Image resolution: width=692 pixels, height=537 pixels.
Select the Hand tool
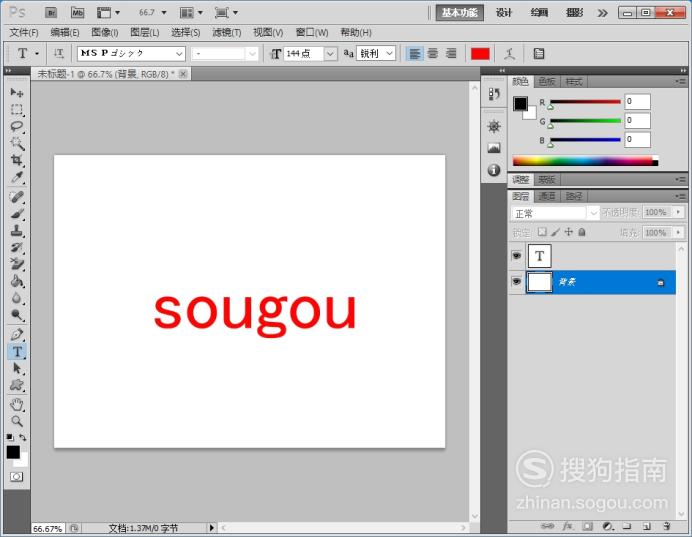(x=17, y=404)
